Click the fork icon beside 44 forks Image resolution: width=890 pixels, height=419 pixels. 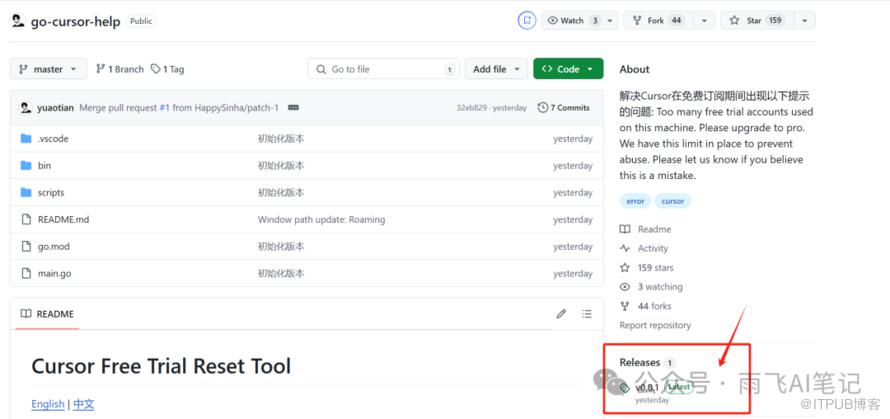[625, 306]
